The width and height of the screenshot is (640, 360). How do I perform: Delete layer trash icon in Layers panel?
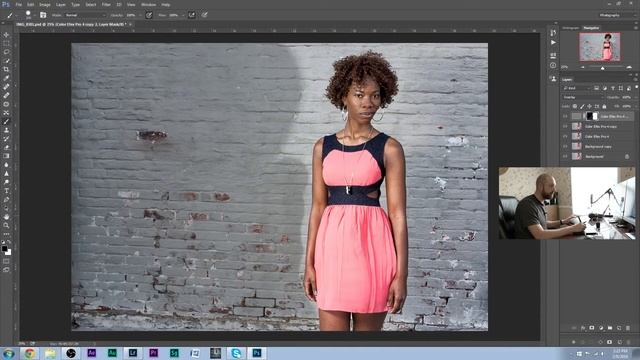click(628, 328)
